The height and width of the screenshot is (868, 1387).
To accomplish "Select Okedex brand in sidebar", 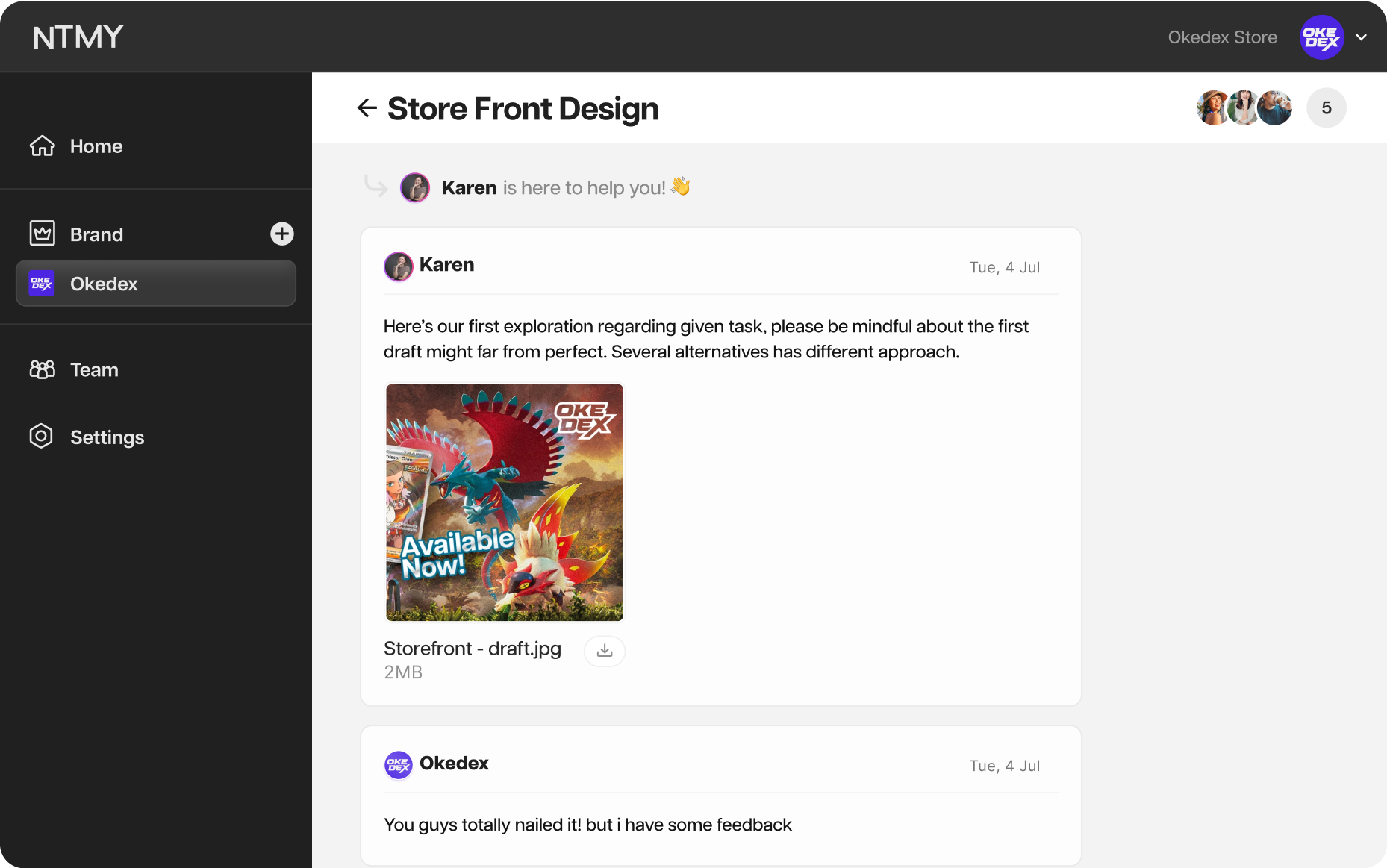I will click(156, 284).
